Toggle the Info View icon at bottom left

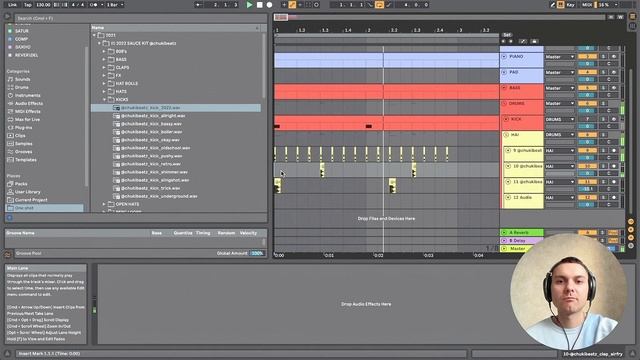(x=7, y=353)
